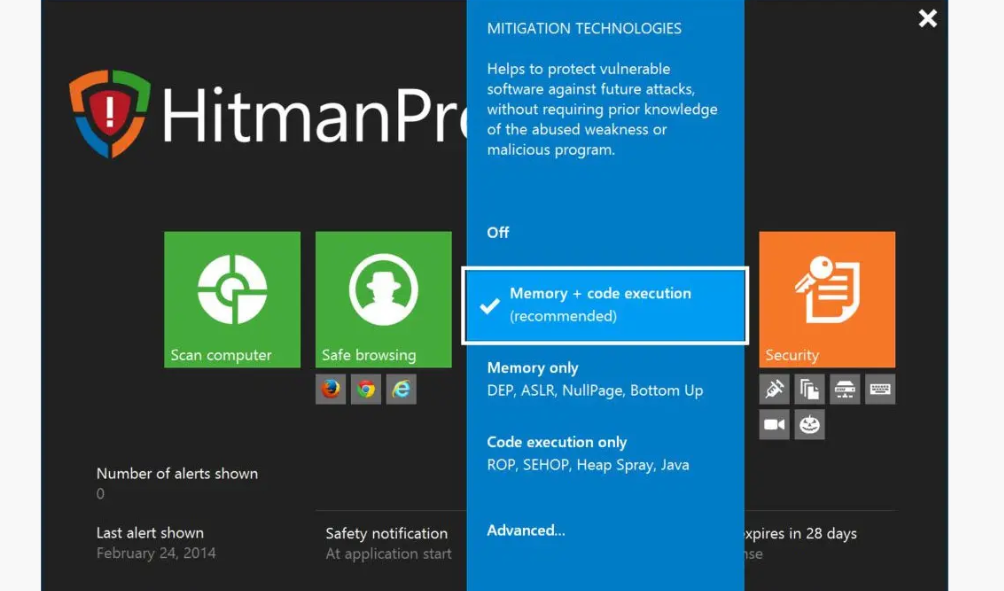
Task: Choose the Code execution only option
Action: (587, 453)
